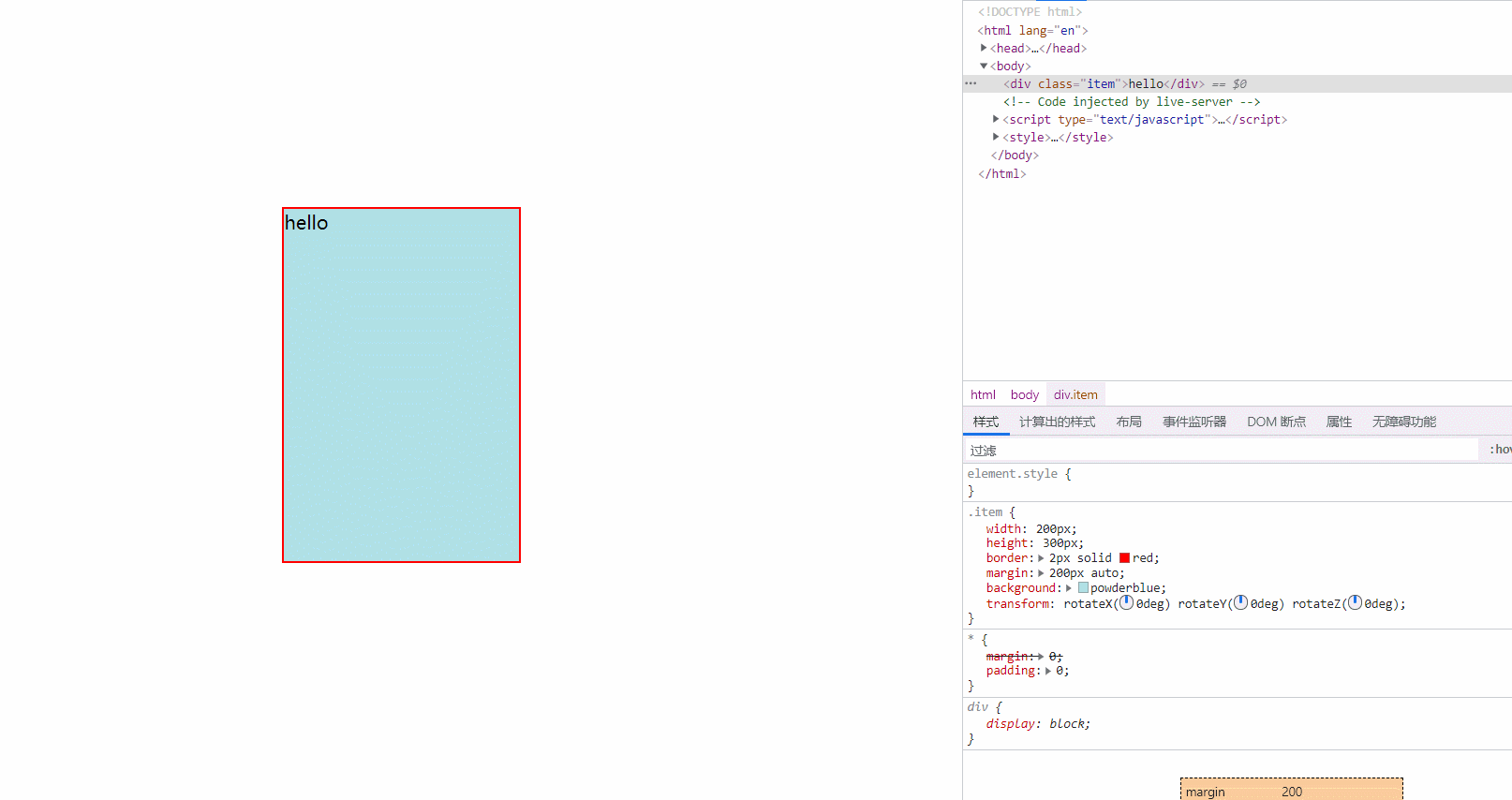Select the live-server comment node
This screenshot has height=800, width=1512.
pyautogui.click(x=1132, y=101)
